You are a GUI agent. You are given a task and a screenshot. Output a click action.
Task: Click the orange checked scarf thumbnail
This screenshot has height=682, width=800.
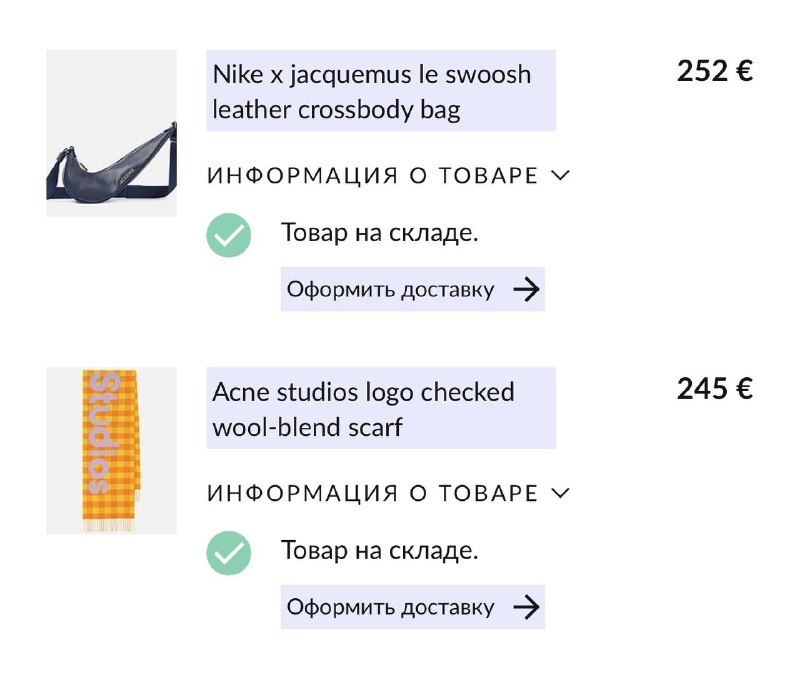pos(112,450)
